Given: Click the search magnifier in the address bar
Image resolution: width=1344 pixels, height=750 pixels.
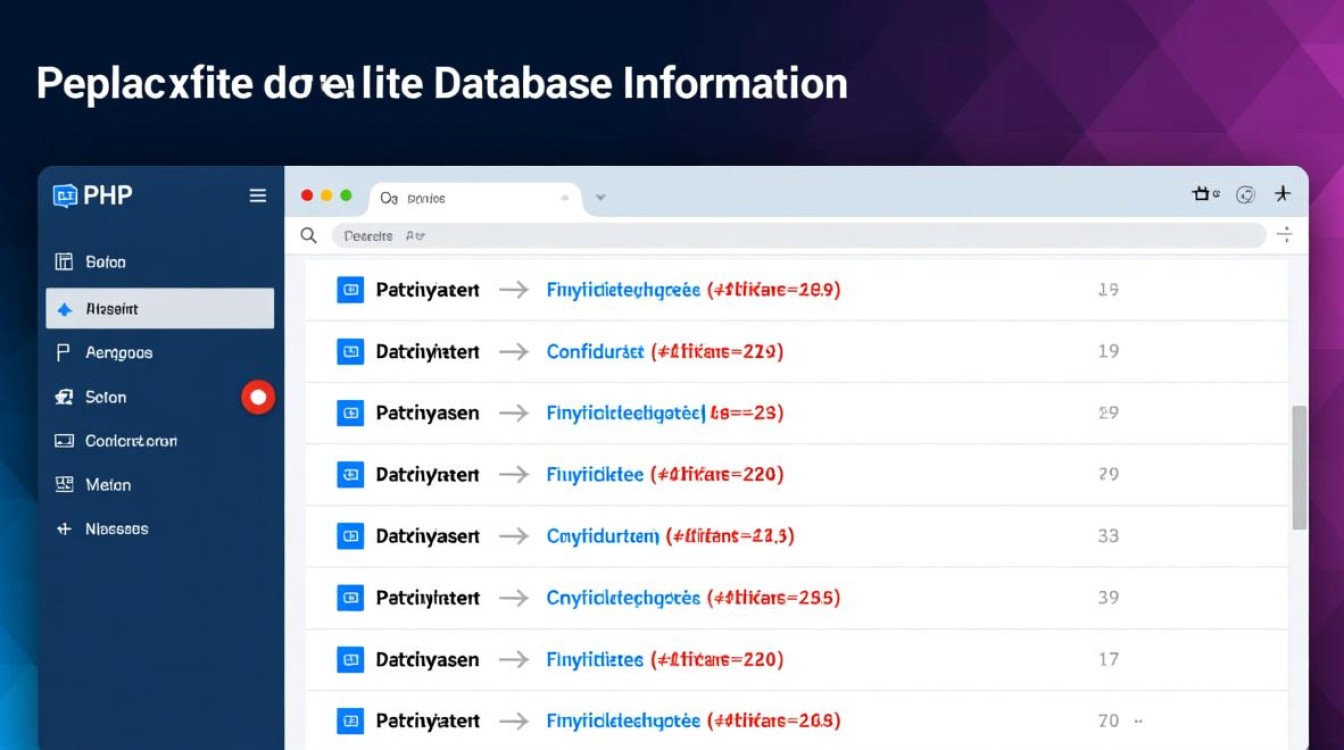Looking at the screenshot, I should pyautogui.click(x=308, y=235).
